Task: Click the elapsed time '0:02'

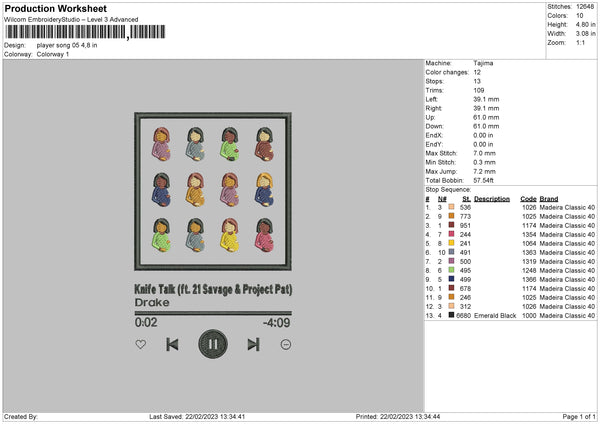Action: [146, 323]
